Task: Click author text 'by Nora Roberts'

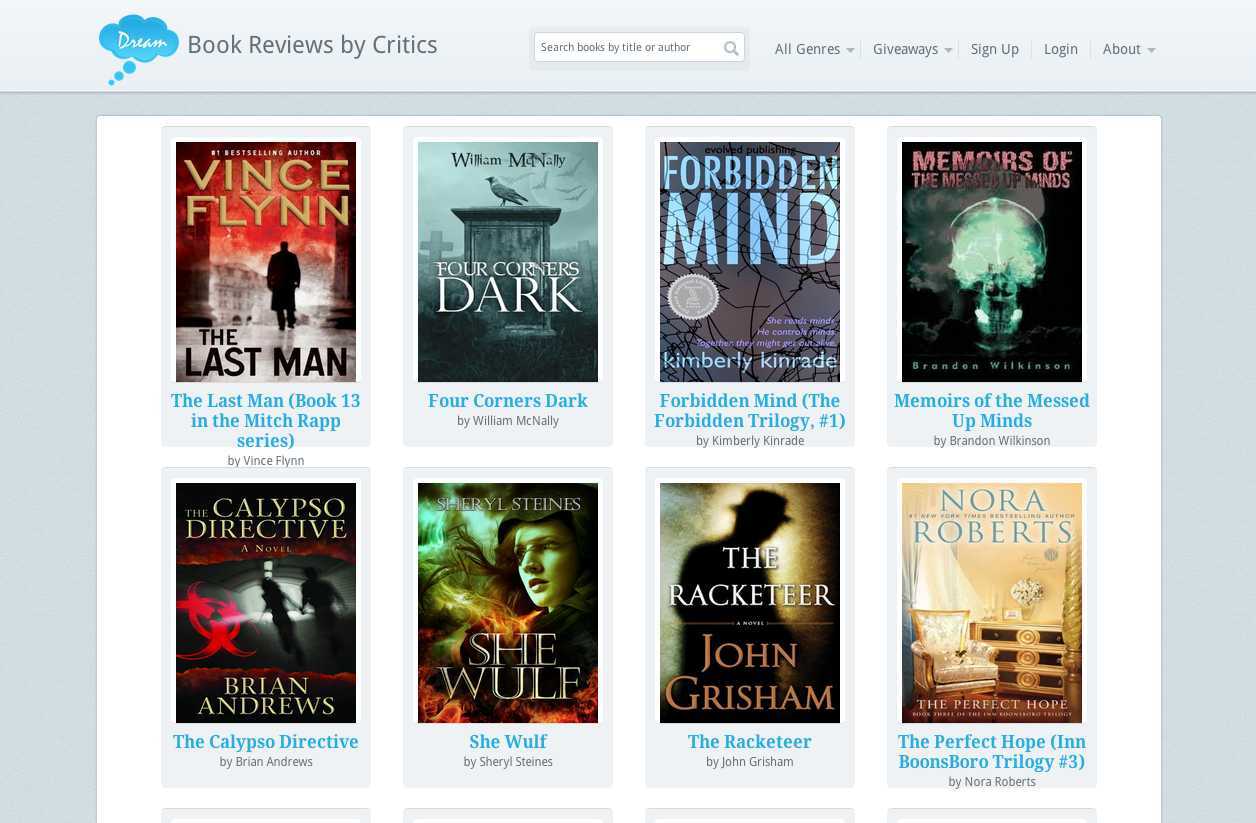Action: (x=992, y=782)
